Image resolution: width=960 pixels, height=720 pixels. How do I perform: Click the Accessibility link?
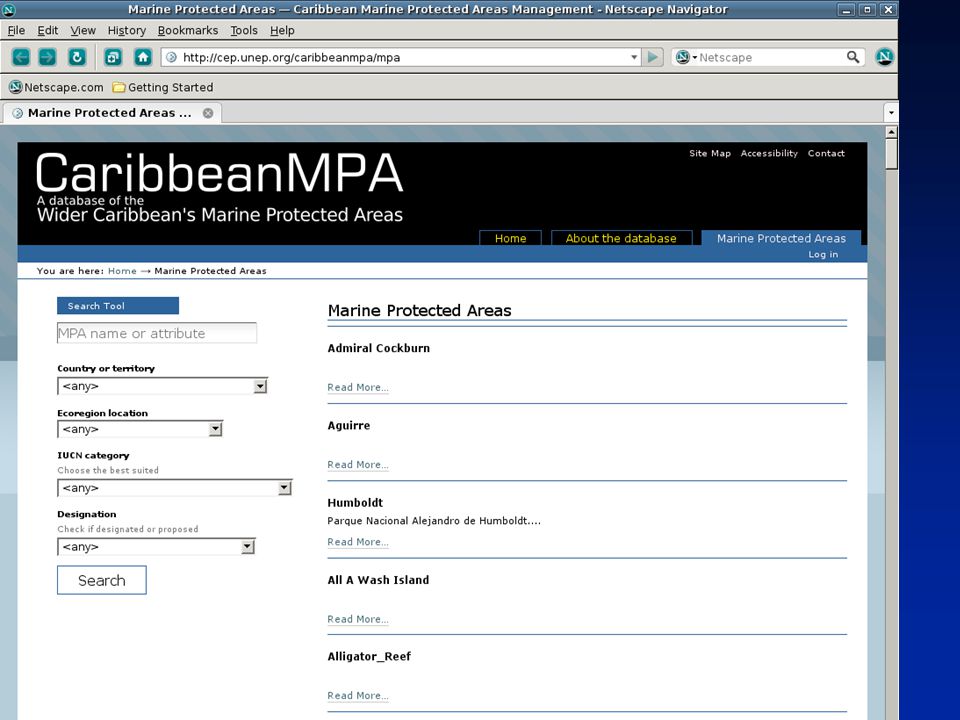pyautogui.click(x=769, y=153)
